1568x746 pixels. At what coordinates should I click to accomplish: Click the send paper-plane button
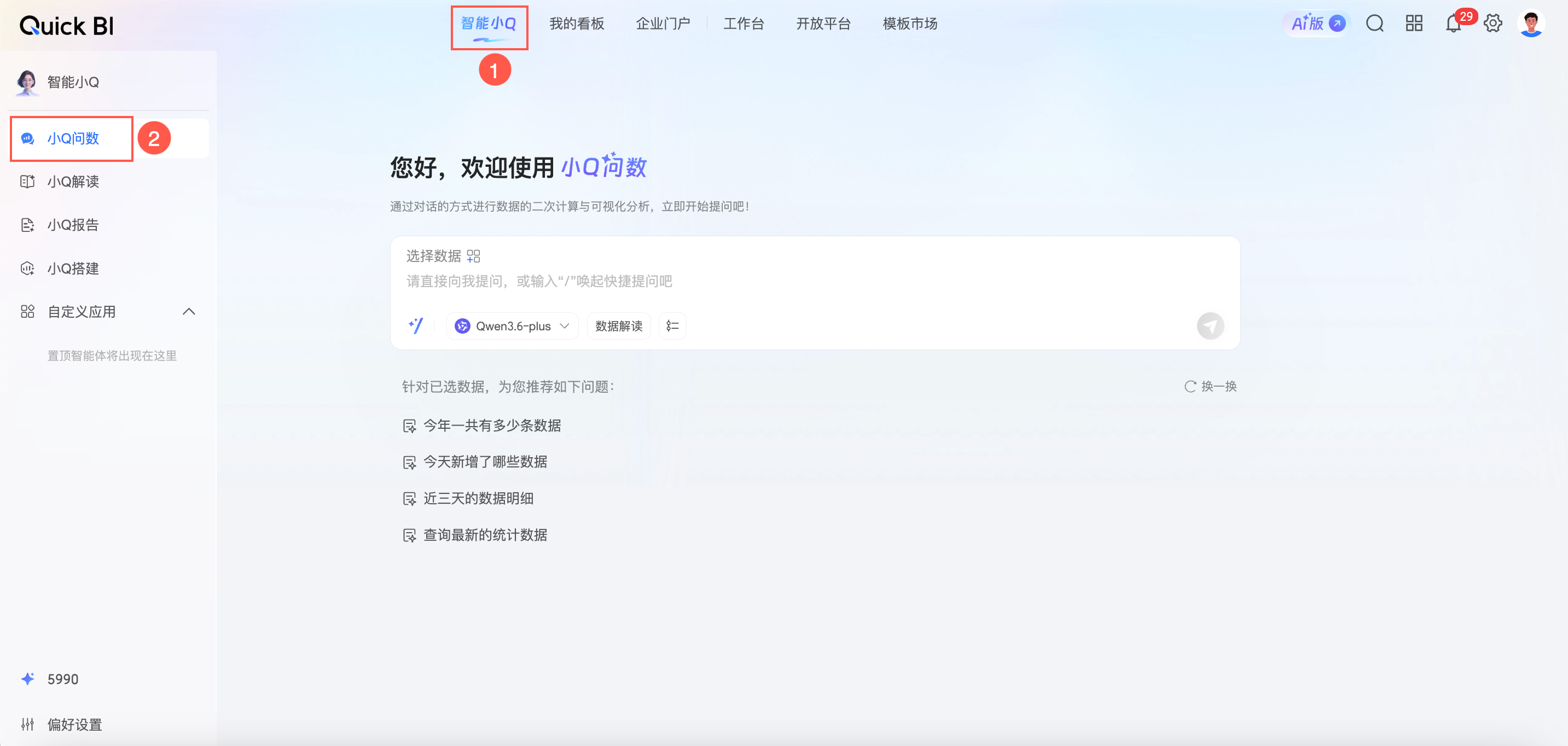coord(1210,326)
